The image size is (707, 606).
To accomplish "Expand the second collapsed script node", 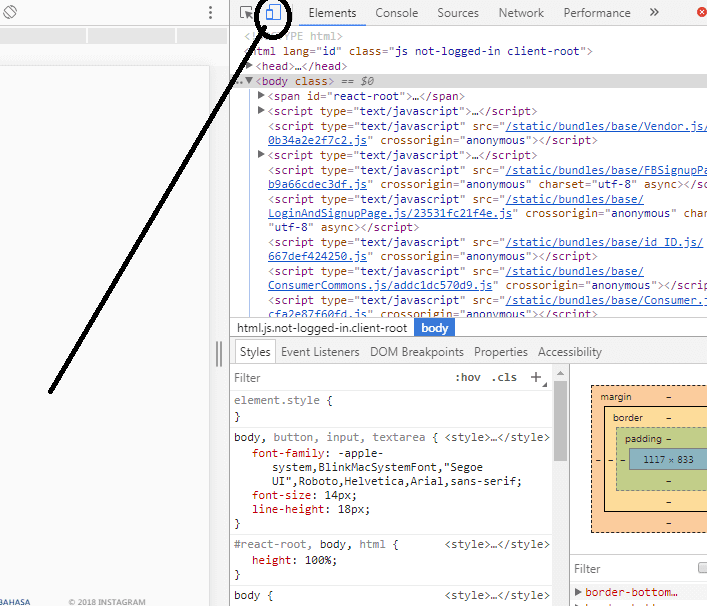I will [261, 155].
